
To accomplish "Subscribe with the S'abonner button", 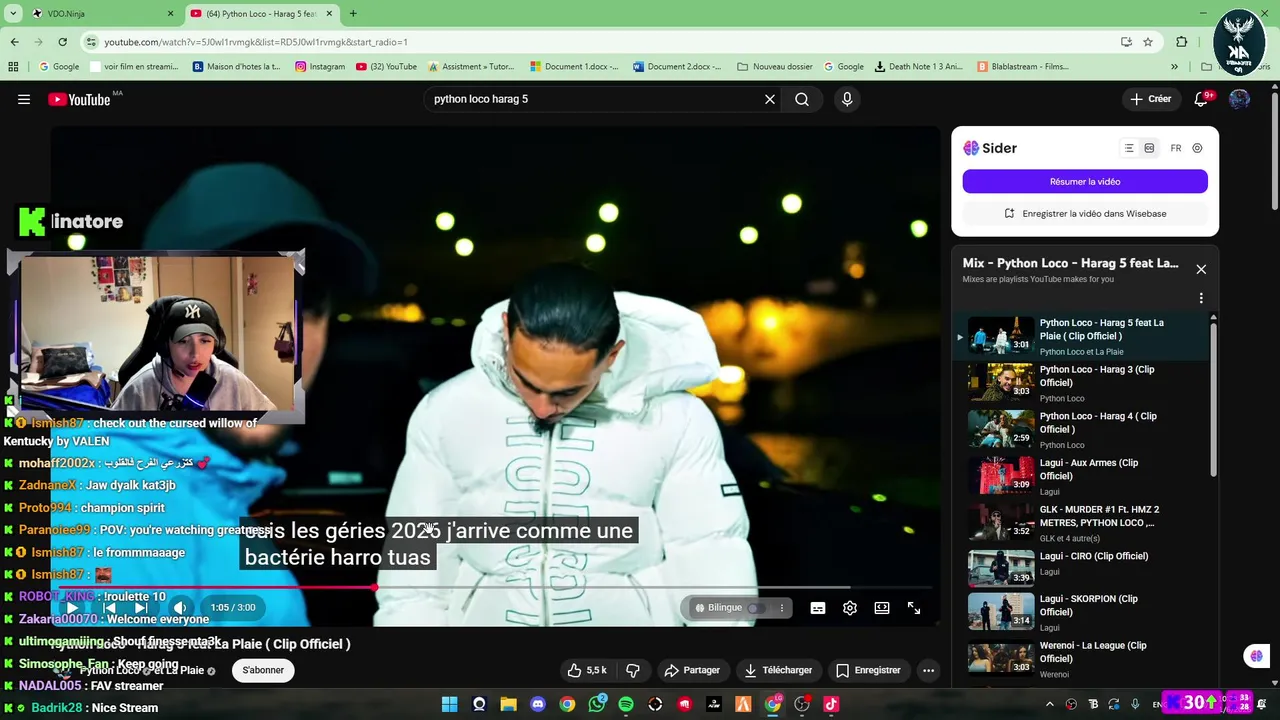I will (263, 670).
